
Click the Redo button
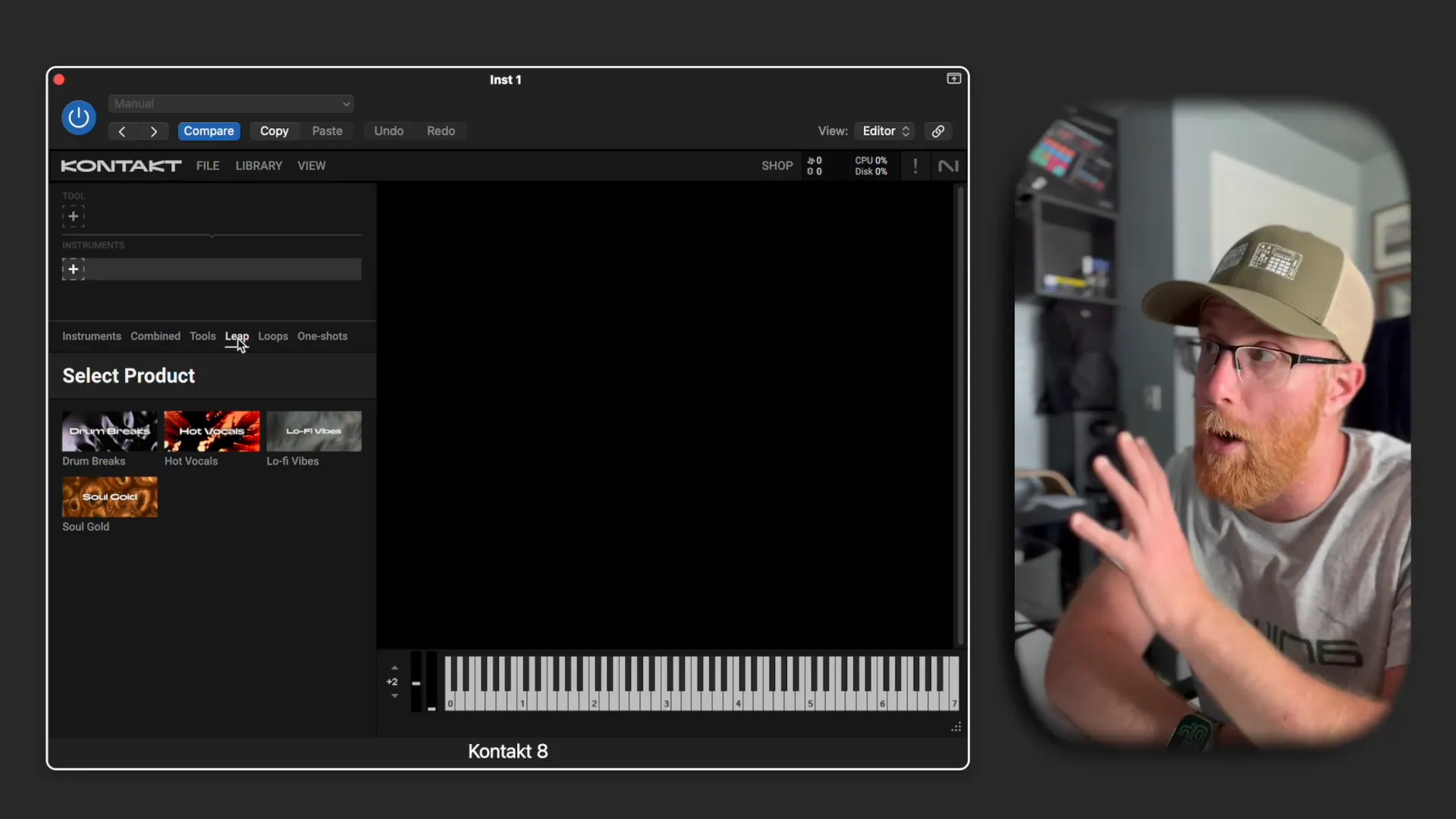[x=441, y=131]
